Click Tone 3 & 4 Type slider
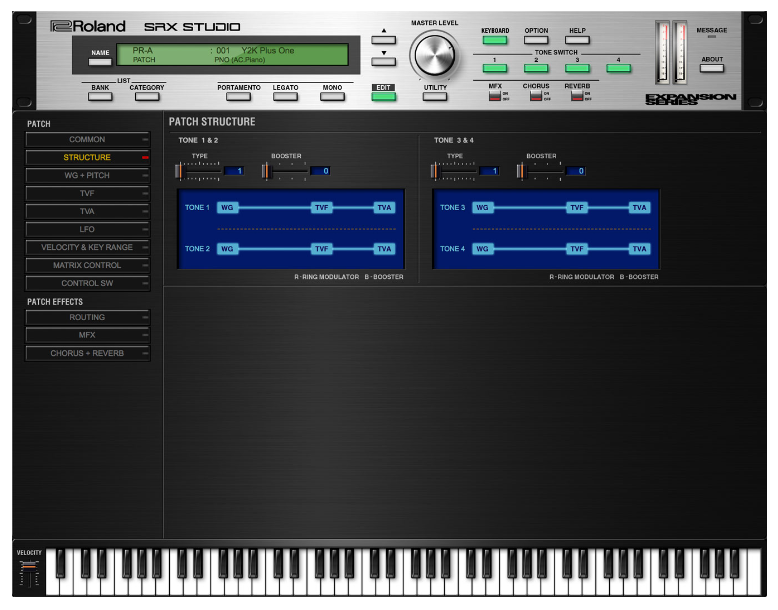 click(x=453, y=171)
